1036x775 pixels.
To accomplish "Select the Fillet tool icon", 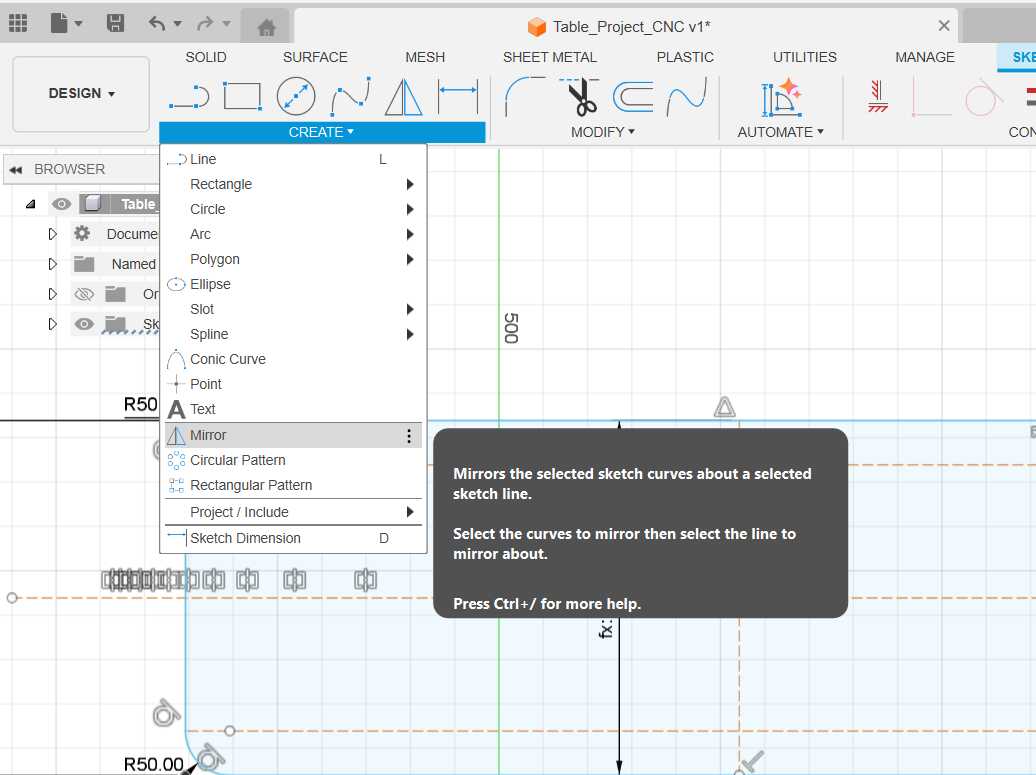I will click(x=524, y=96).
